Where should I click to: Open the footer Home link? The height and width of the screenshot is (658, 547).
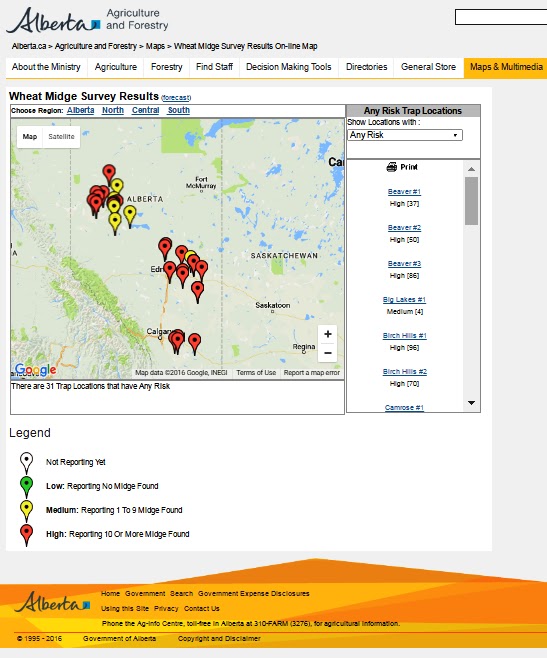(110, 593)
